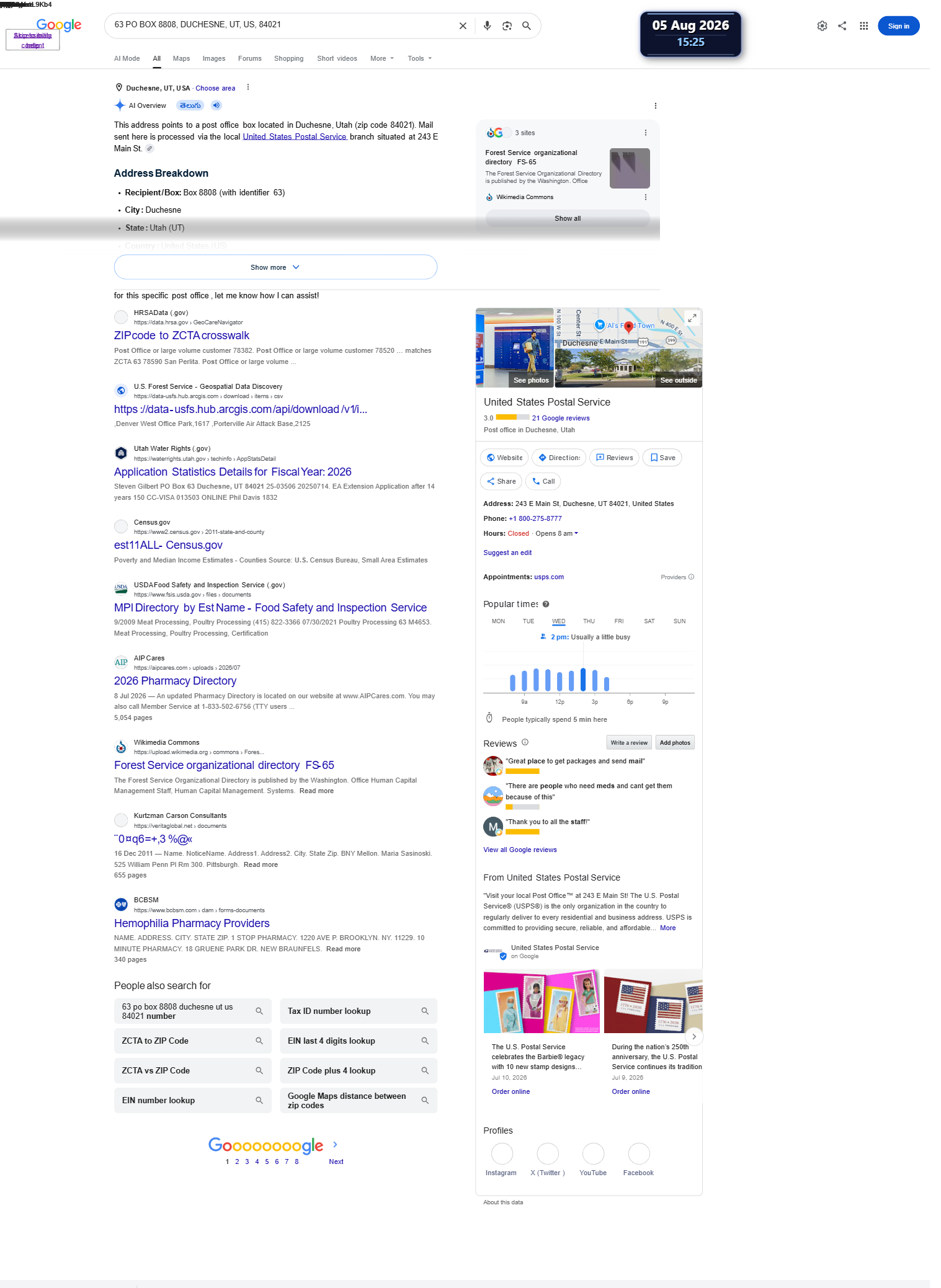This screenshot has width=941, height=1288.
Task: Switch to the Forums tab
Action: (x=250, y=59)
